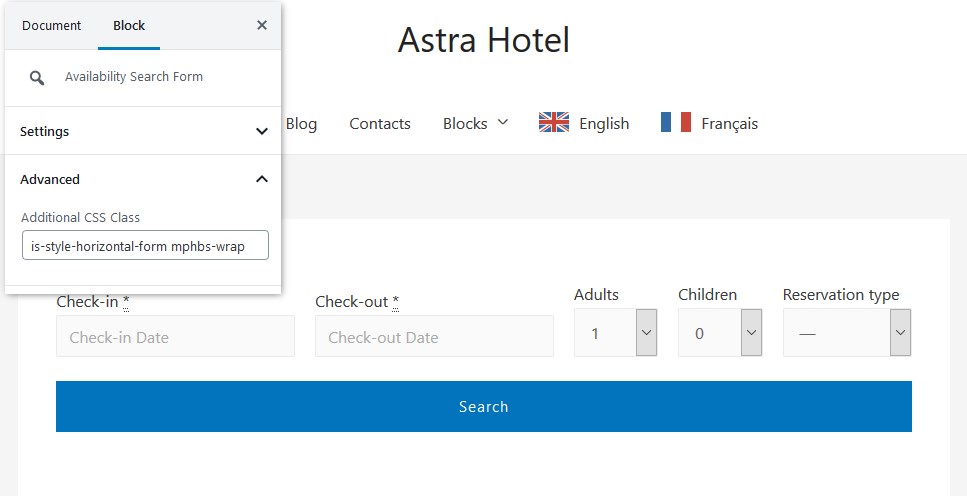Expand the Settings section chevron
The width and height of the screenshot is (967, 496).
262,131
